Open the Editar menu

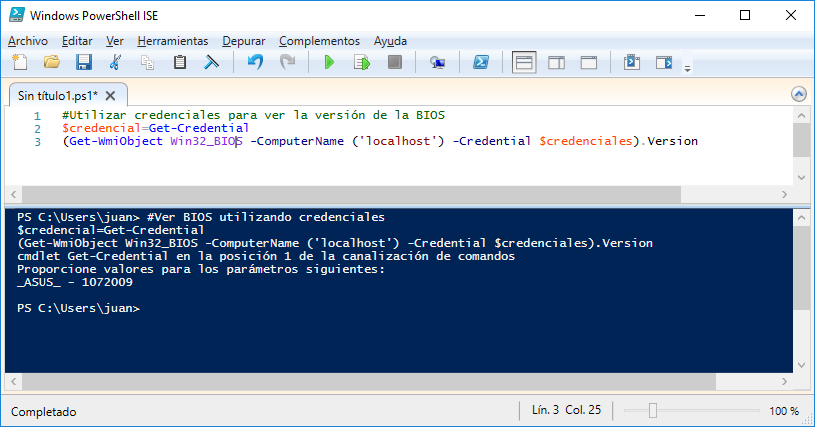pos(77,41)
